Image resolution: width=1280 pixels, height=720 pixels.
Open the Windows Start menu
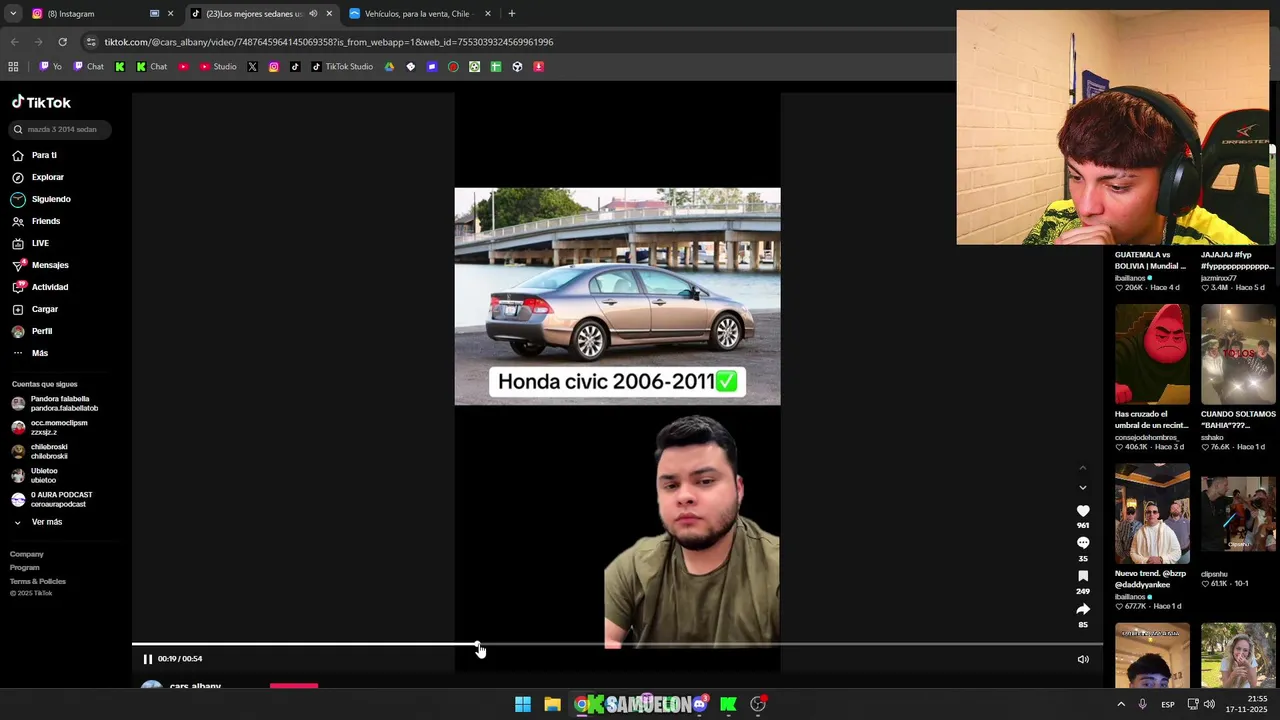523,704
